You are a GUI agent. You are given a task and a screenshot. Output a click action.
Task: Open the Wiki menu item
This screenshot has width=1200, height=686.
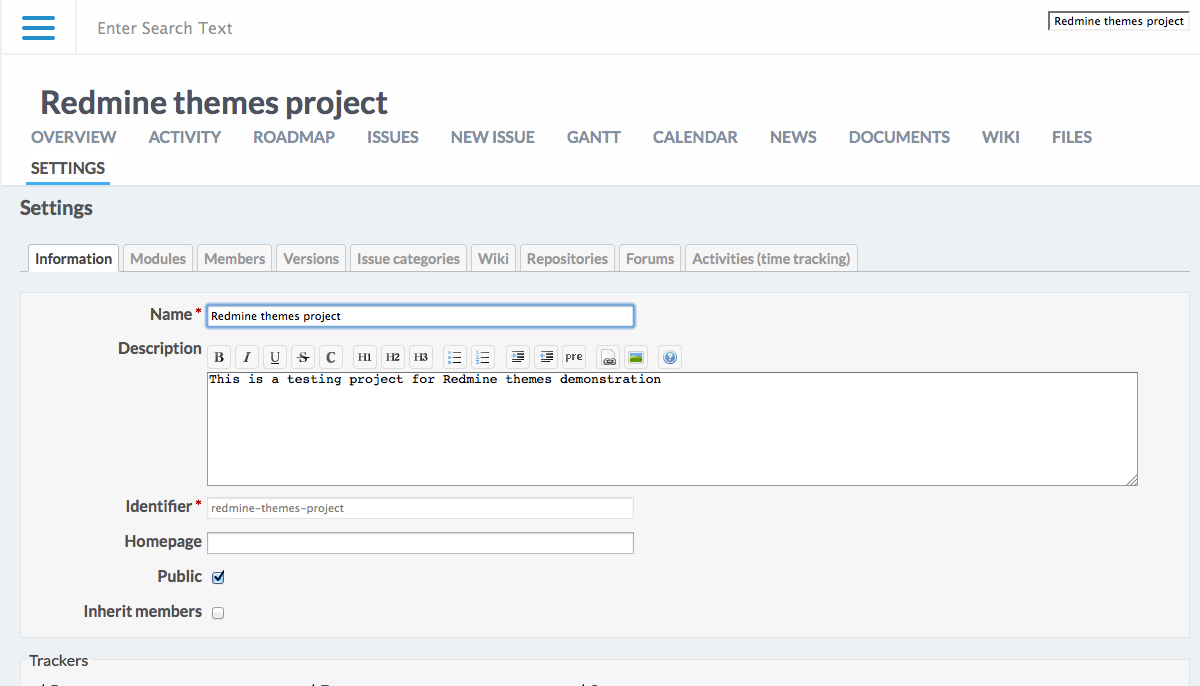pos(1001,137)
